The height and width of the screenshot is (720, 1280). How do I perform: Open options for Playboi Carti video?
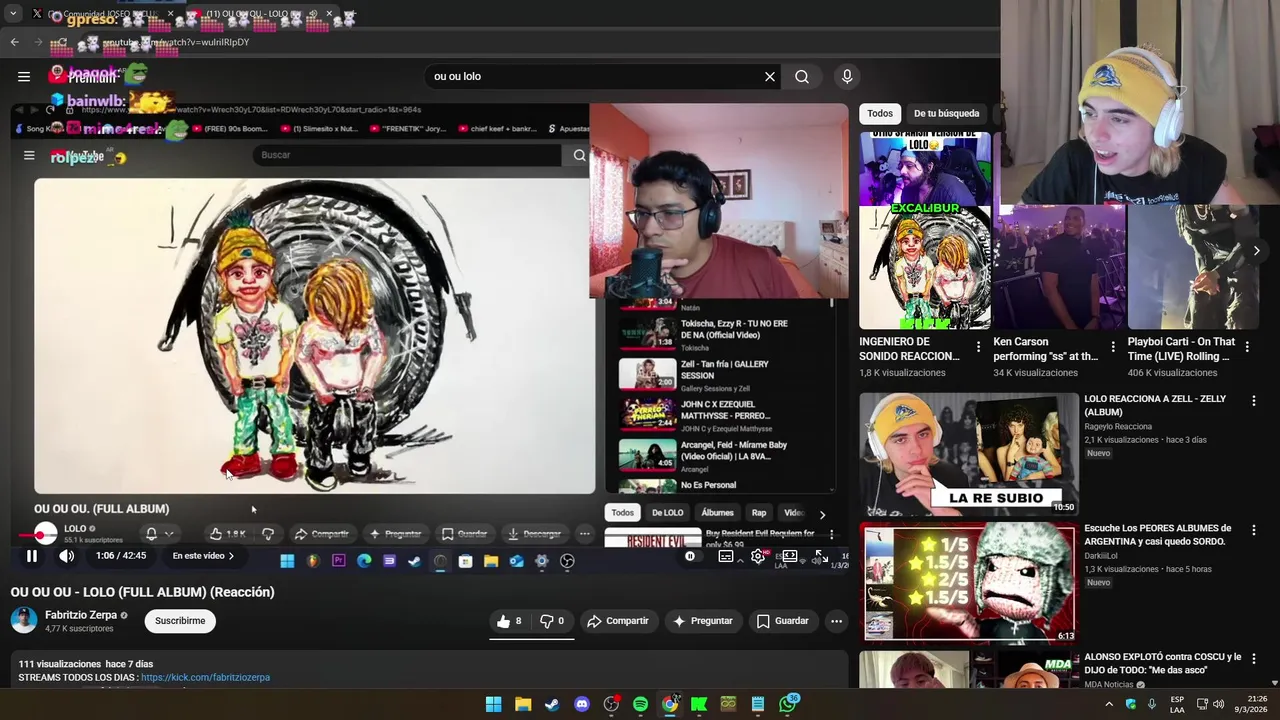[x=1246, y=347]
